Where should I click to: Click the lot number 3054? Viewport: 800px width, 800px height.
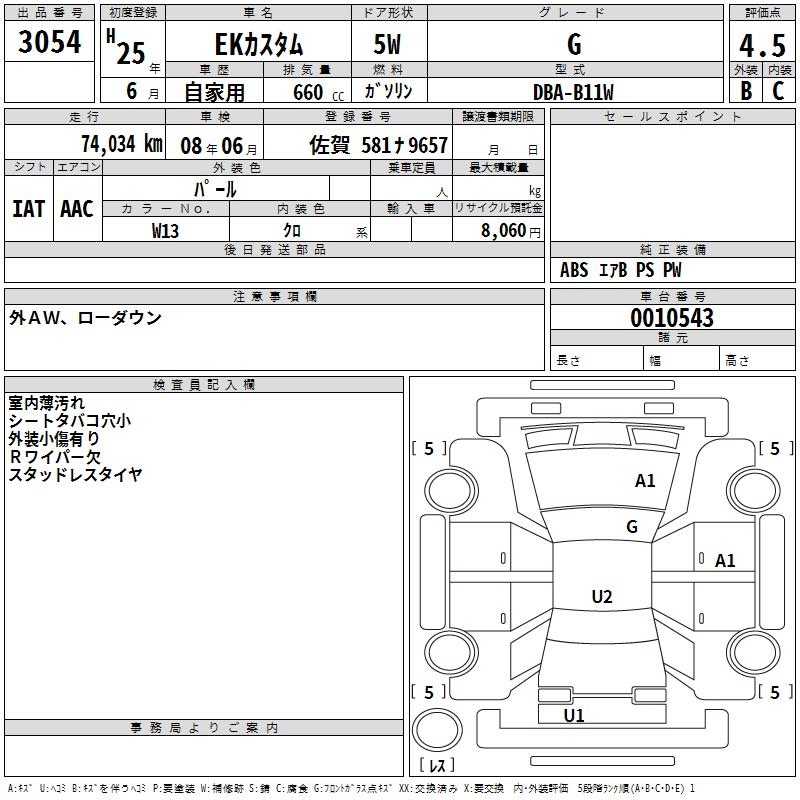click(49, 42)
